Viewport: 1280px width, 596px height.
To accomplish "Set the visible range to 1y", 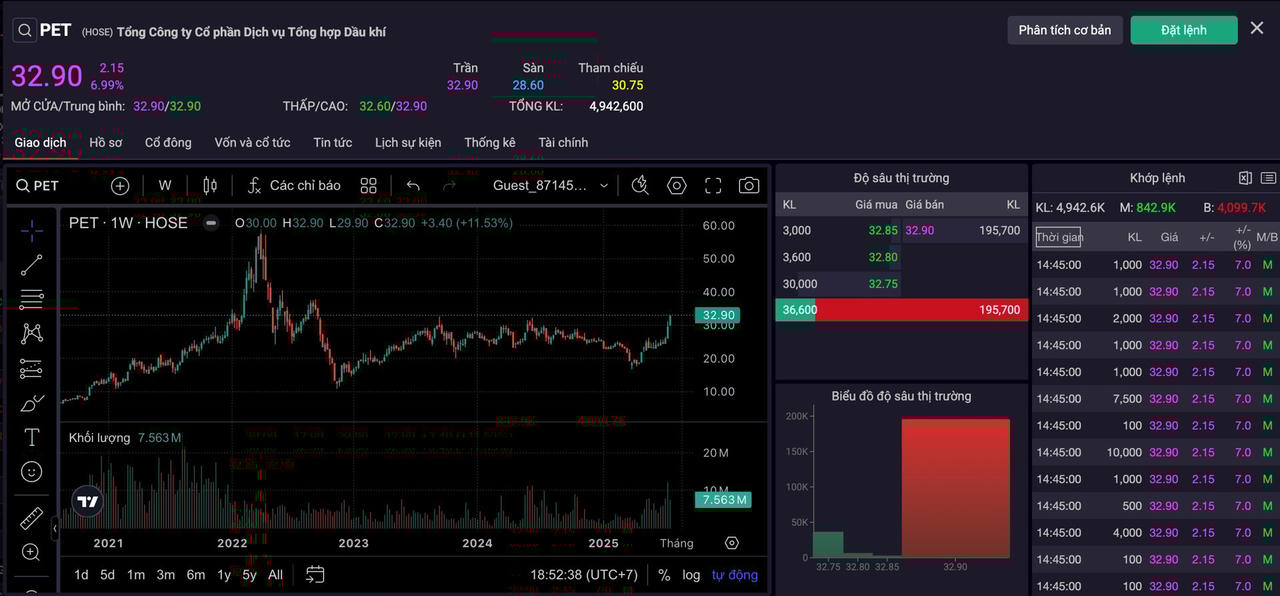I will tap(223, 575).
